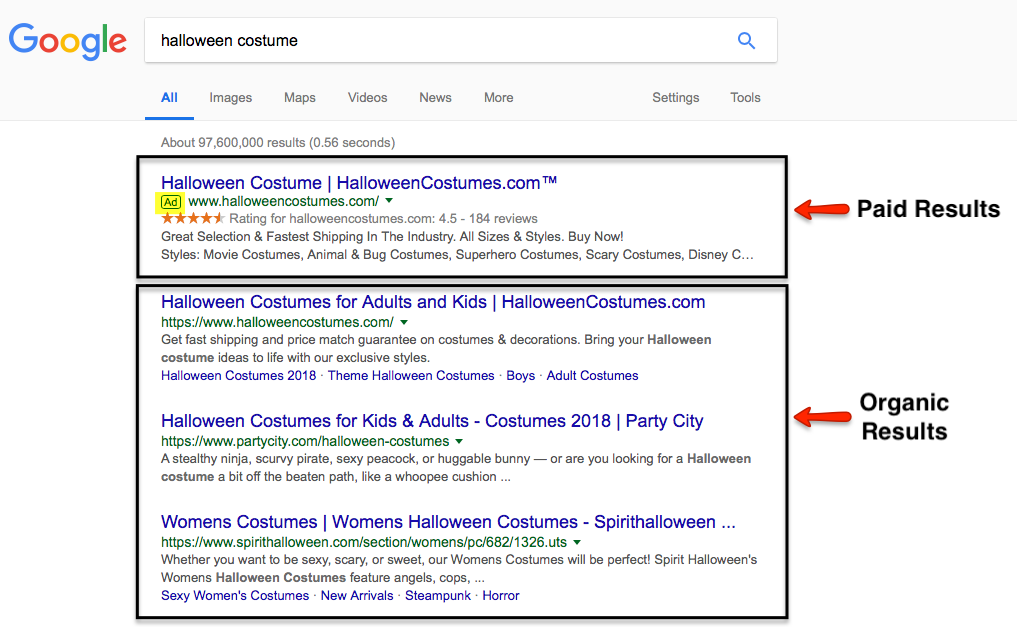
Task: Open the Theme Halloween Costumes sitelink
Action: [x=411, y=376]
